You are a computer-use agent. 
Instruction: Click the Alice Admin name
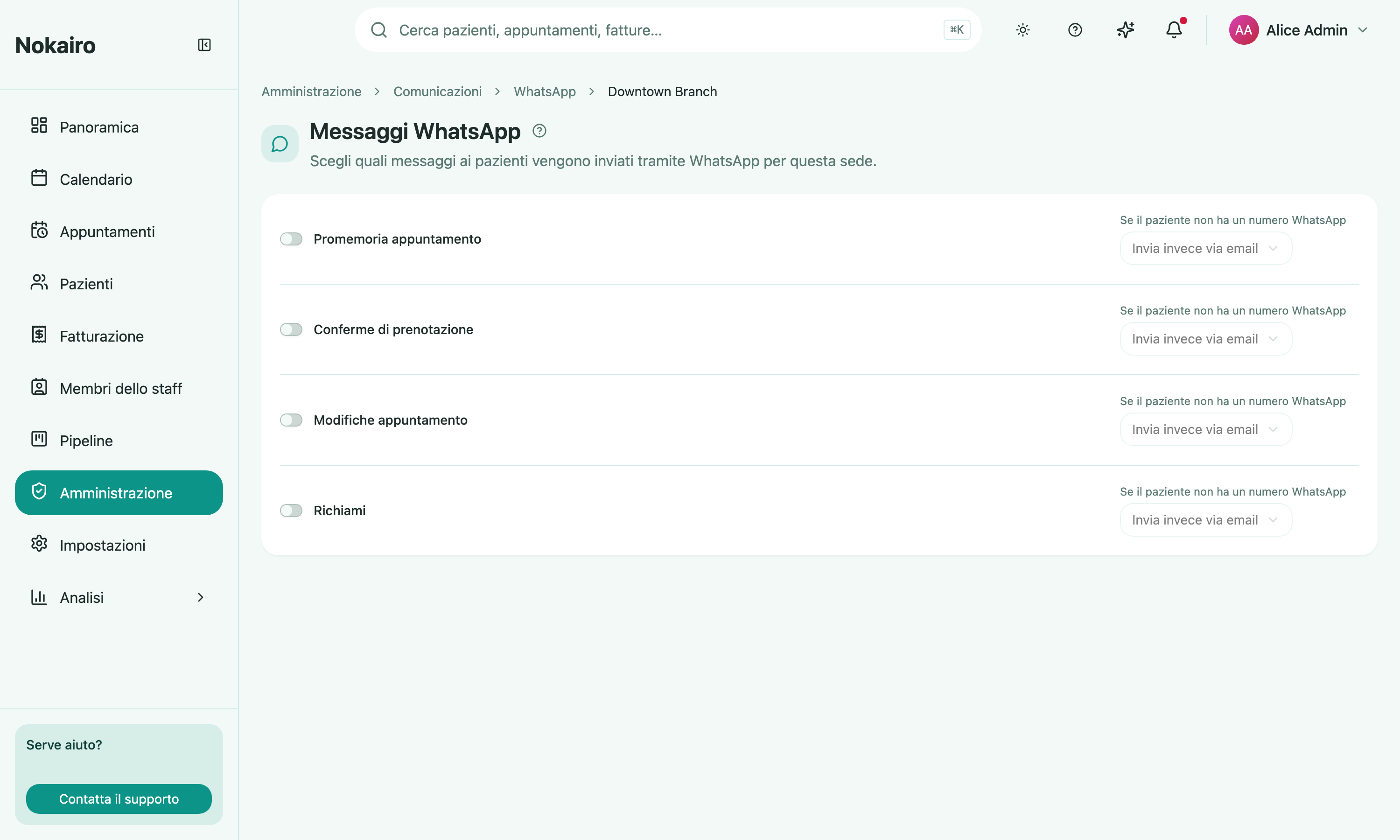1307,30
